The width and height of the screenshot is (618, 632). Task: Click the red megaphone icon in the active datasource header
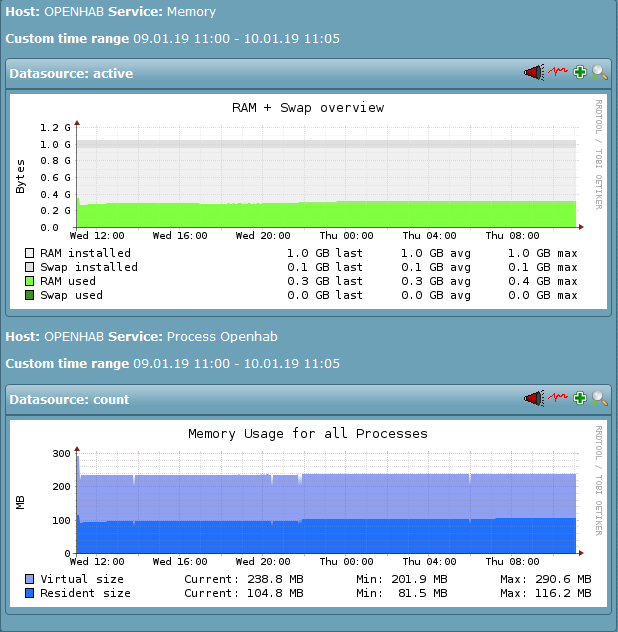(x=534, y=73)
